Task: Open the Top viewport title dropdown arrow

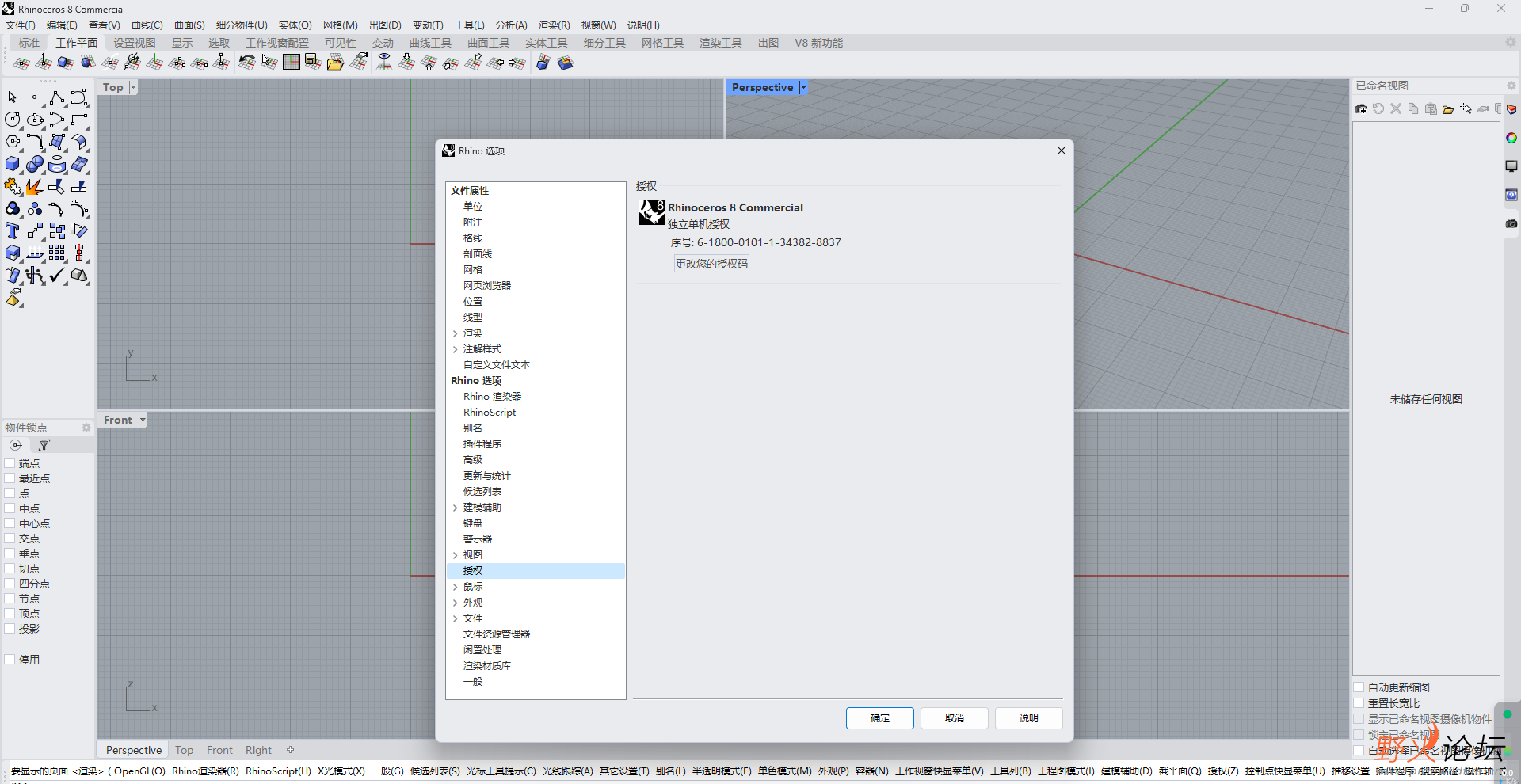Action: [x=133, y=87]
